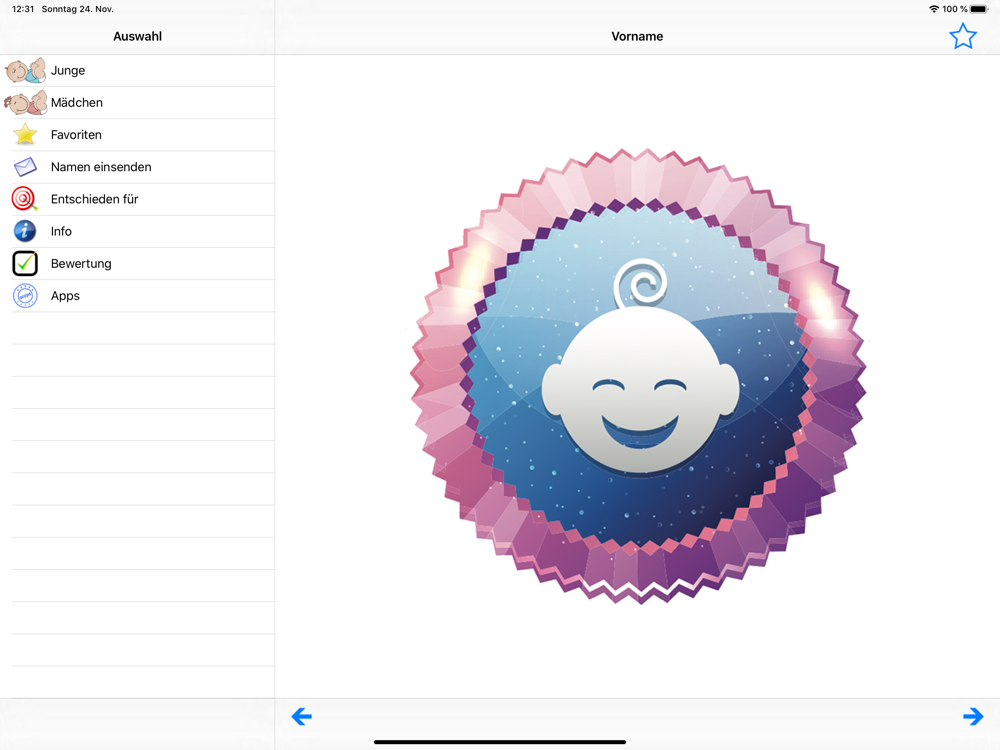Select Namen einsenden entry
The height and width of the screenshot is (750, 1000).
pos(101,167)
